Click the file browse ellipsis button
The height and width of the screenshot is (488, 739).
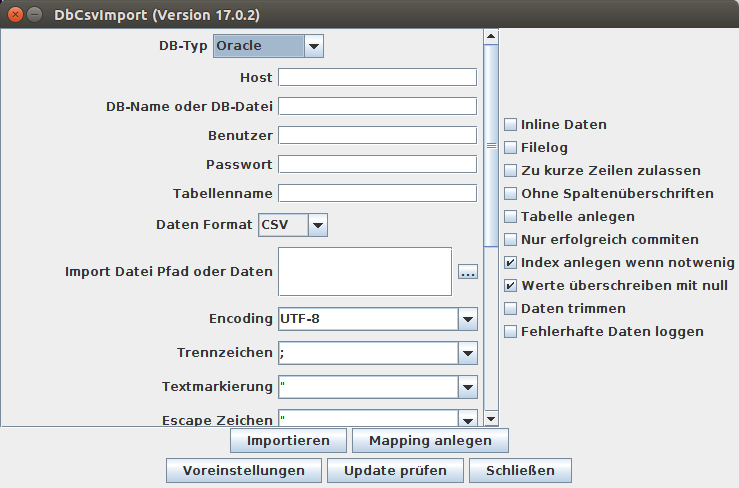pyautogui.click(x=468, y=272)
